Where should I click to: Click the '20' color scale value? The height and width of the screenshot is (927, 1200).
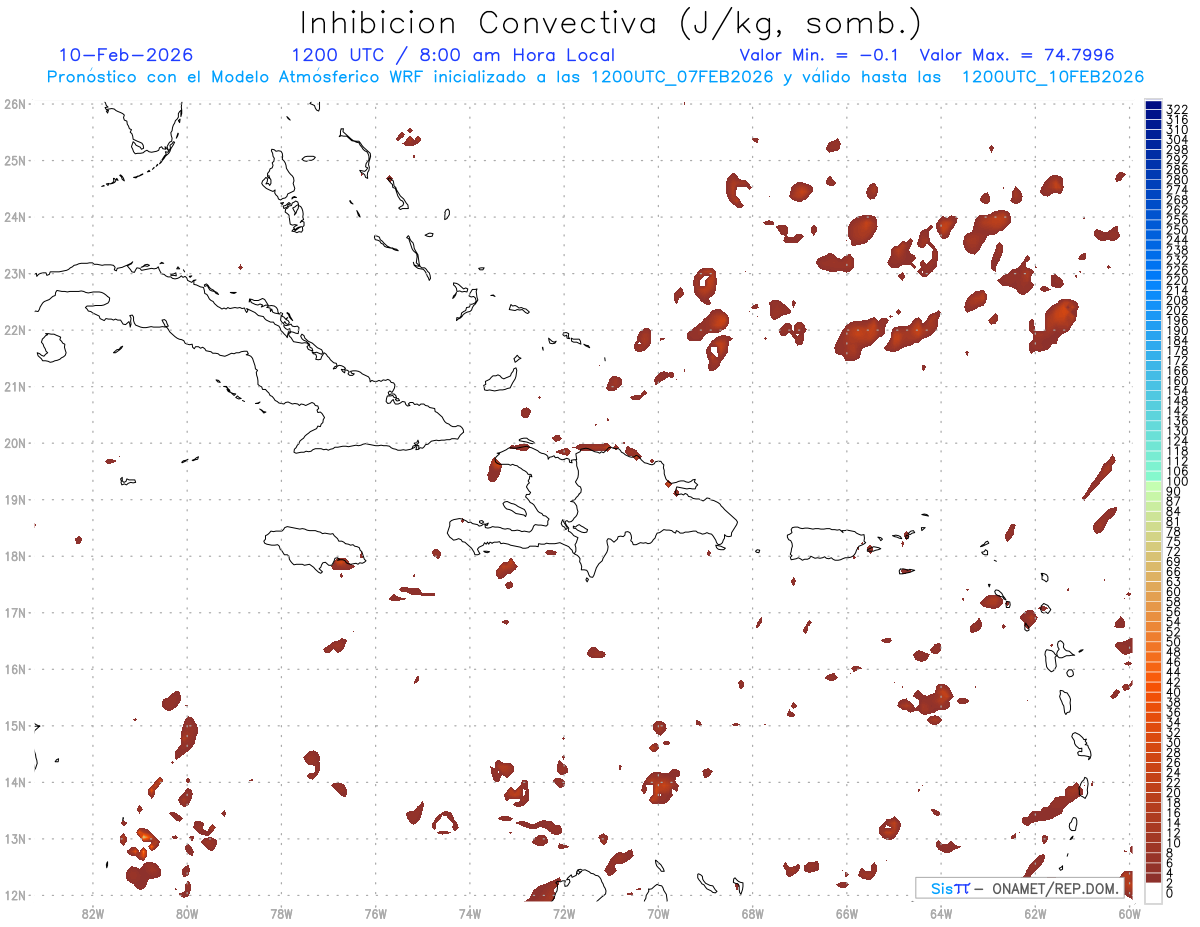coord(1174,792)
